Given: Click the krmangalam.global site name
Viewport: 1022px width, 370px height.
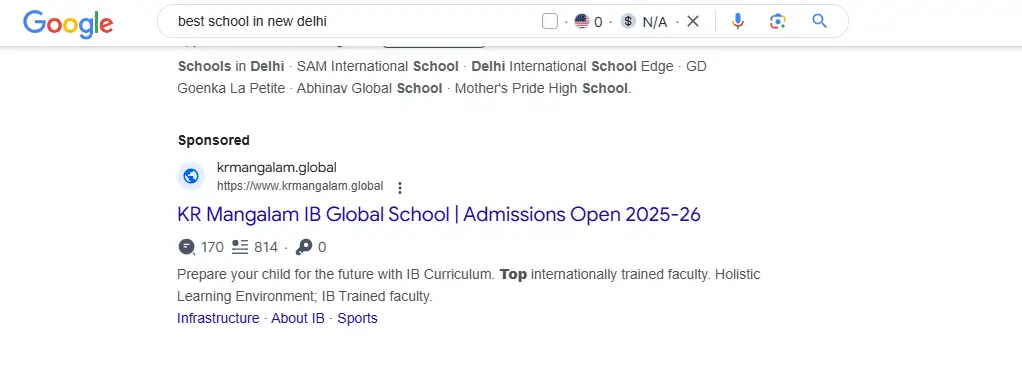Looking at the screenshot, I should pos(276,168).
